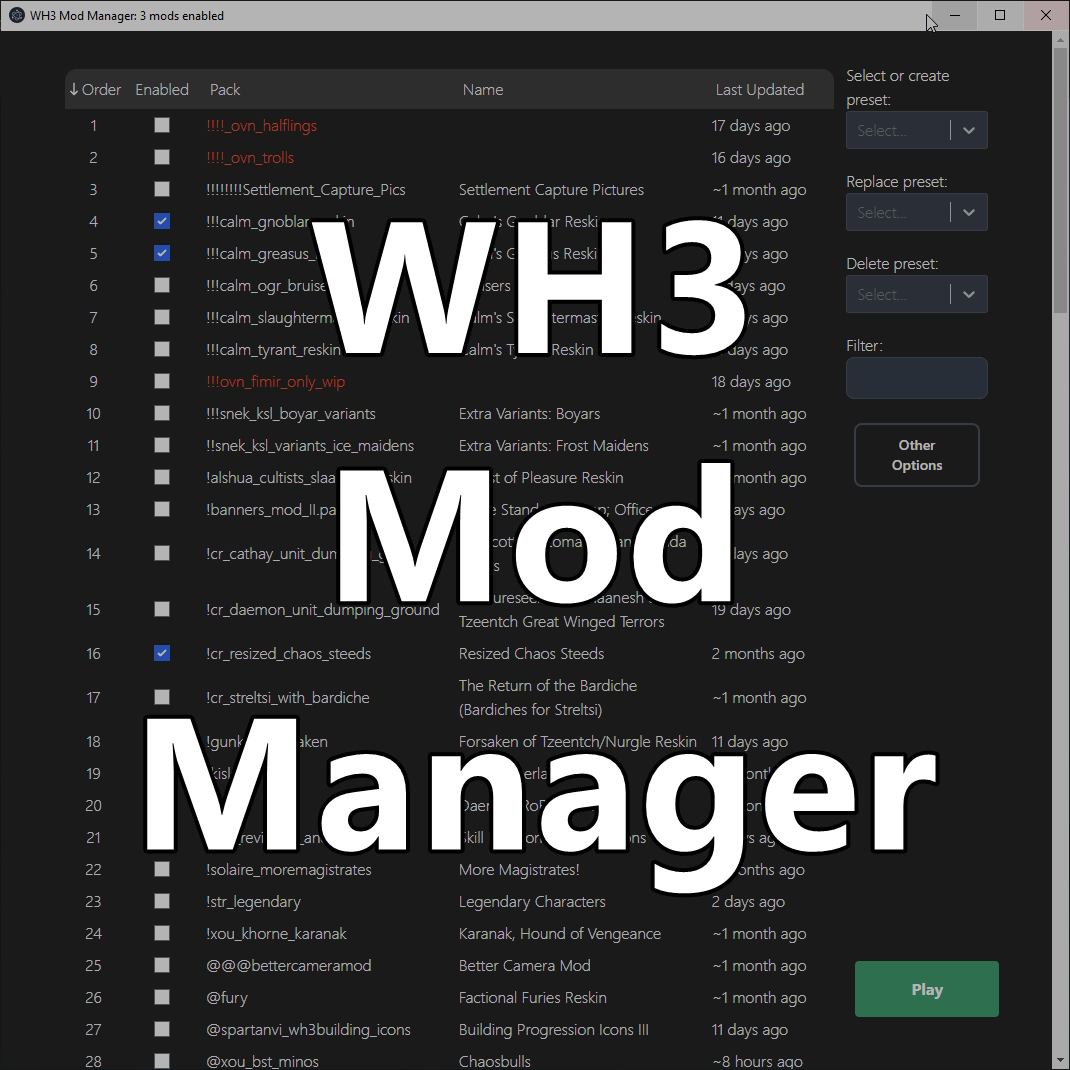
Task: Disable the !cr_resized_chaos_steeds mod checkbox
Action: 162,653
